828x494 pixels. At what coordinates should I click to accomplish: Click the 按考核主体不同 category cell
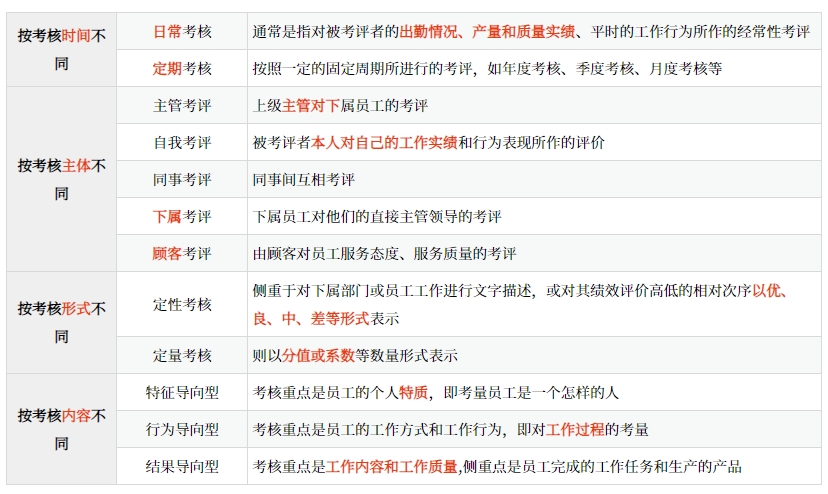point(62,180)
